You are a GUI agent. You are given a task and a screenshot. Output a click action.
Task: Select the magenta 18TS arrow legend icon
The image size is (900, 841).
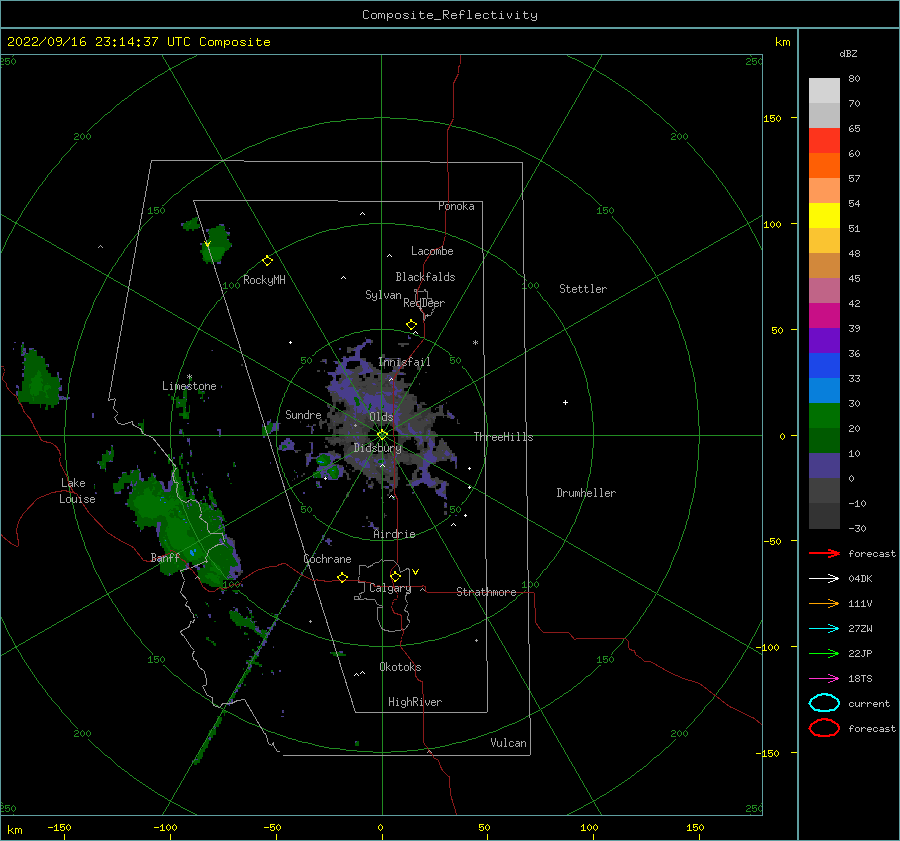click(824, 679)
